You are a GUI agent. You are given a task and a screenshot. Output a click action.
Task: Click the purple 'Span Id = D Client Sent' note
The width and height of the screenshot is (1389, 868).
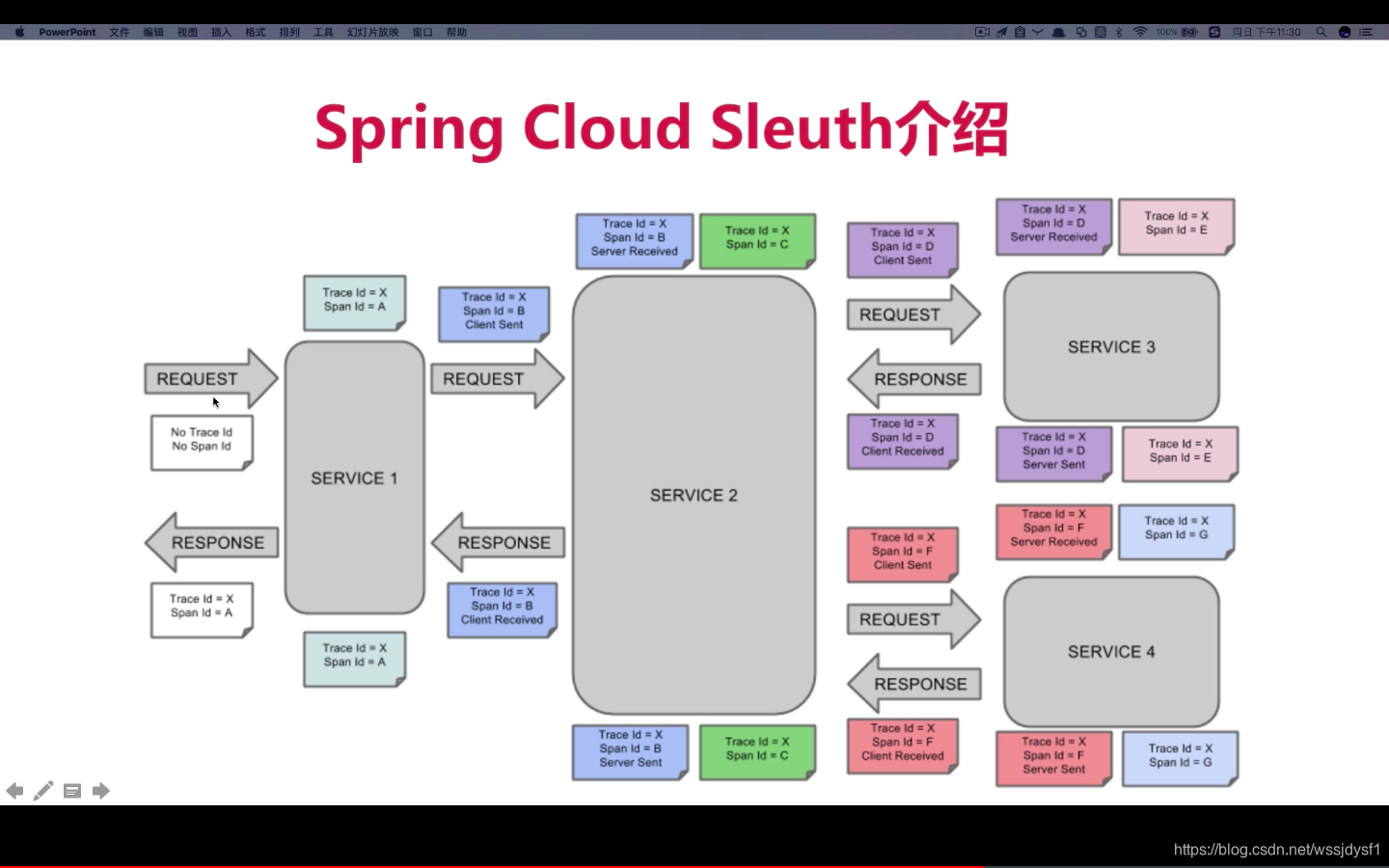click(903, 249)
